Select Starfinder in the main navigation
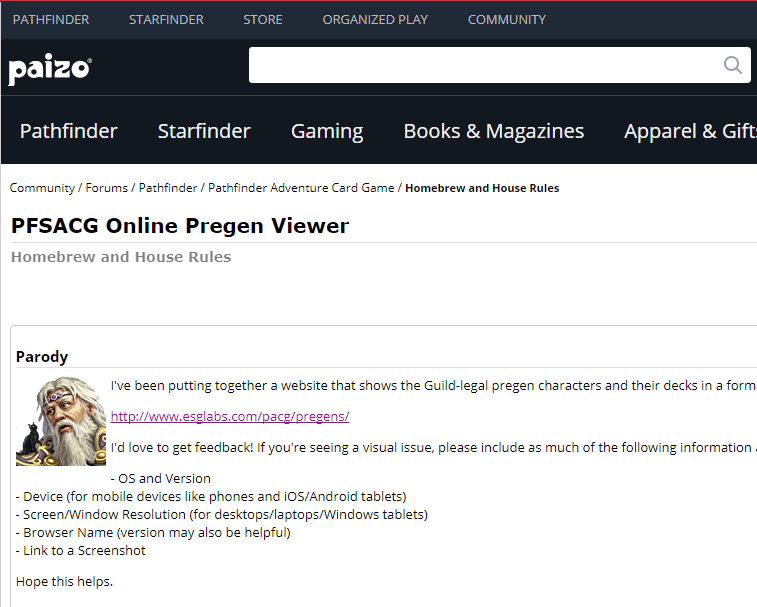757x607 pixels. [x=204, y=131]
